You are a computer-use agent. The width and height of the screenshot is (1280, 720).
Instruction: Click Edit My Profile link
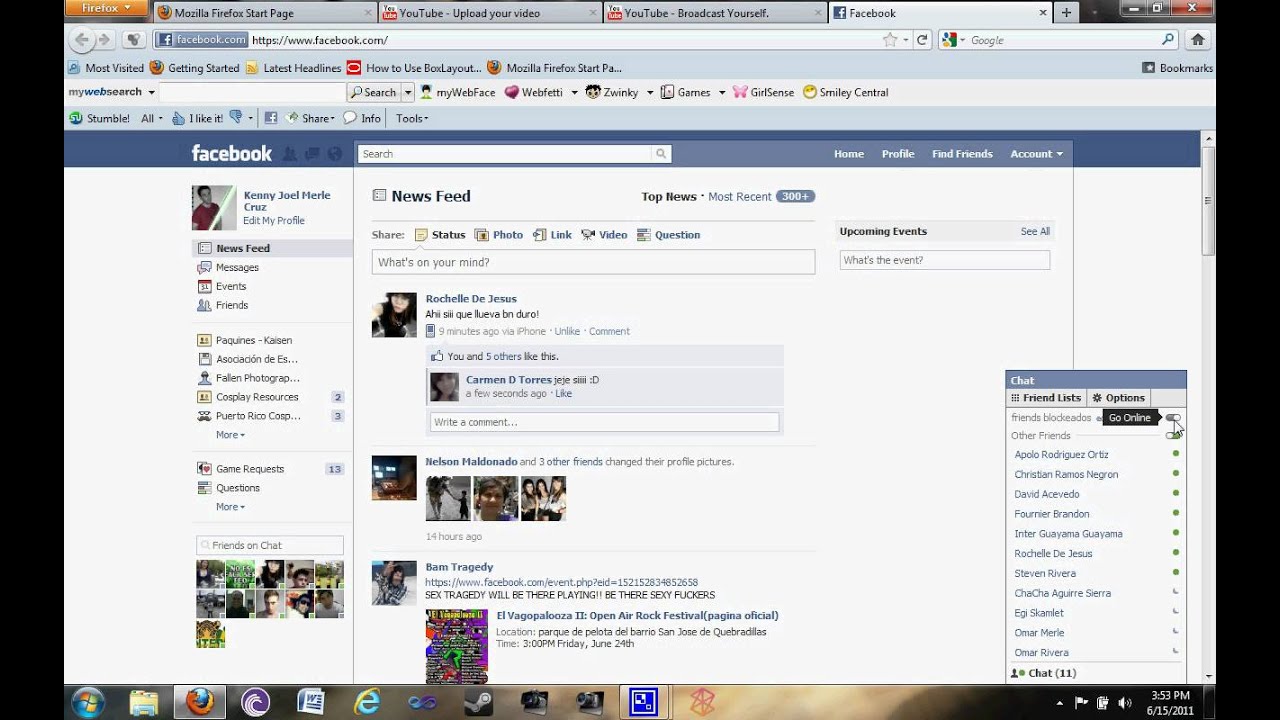[x=274, y=221]
